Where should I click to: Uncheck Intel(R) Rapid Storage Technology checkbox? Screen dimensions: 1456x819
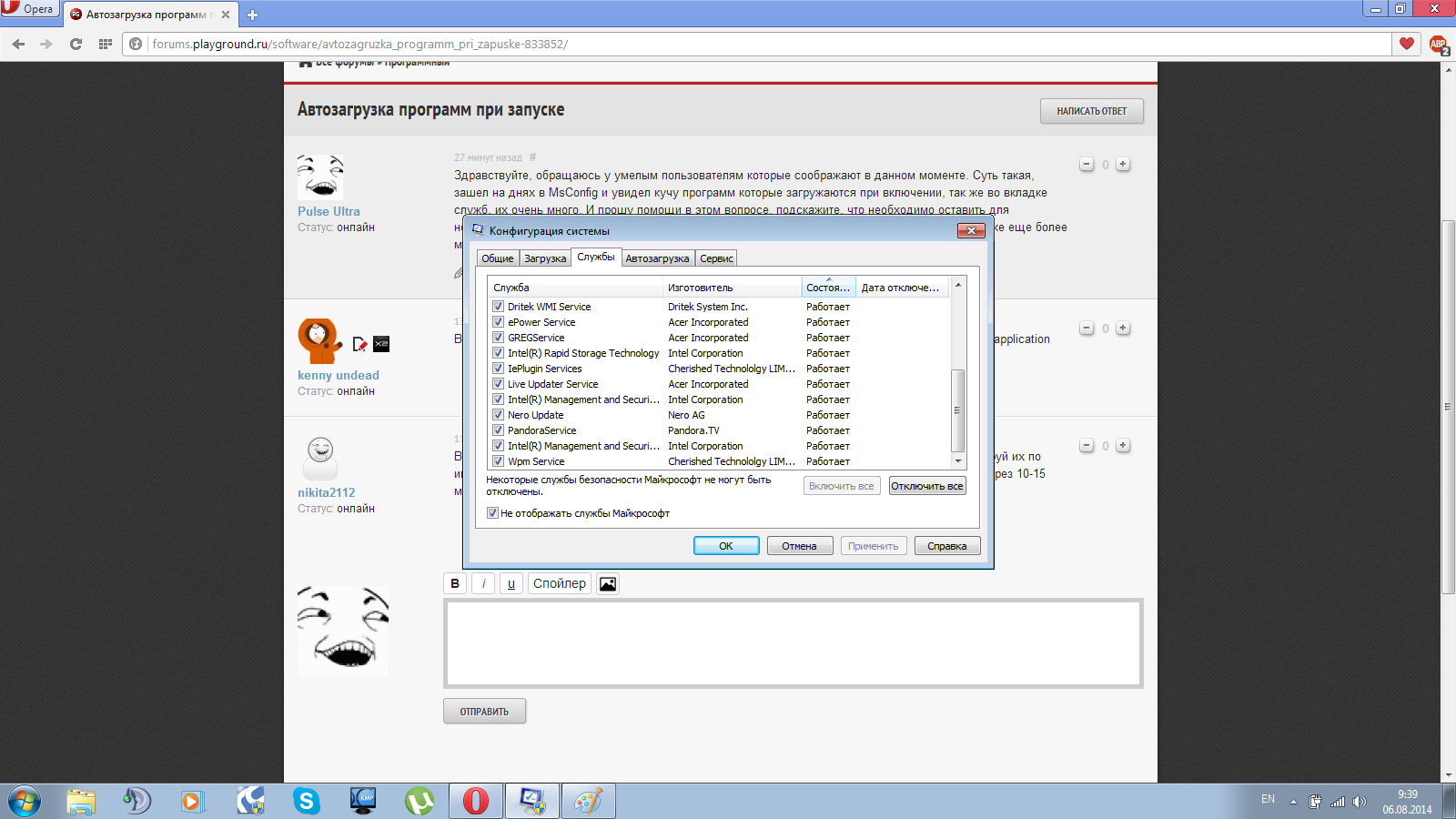498,353
